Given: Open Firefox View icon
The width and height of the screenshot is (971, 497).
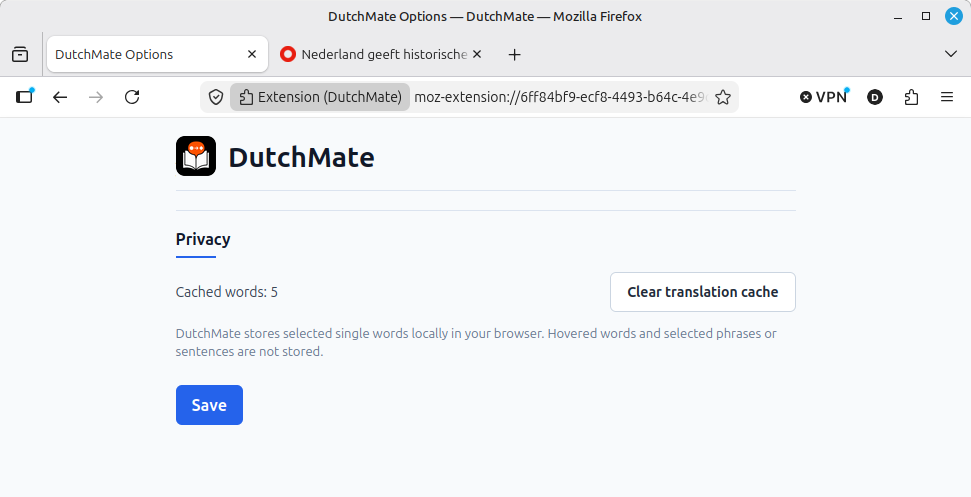Looking at the screenshot, I should pos(20,54).
